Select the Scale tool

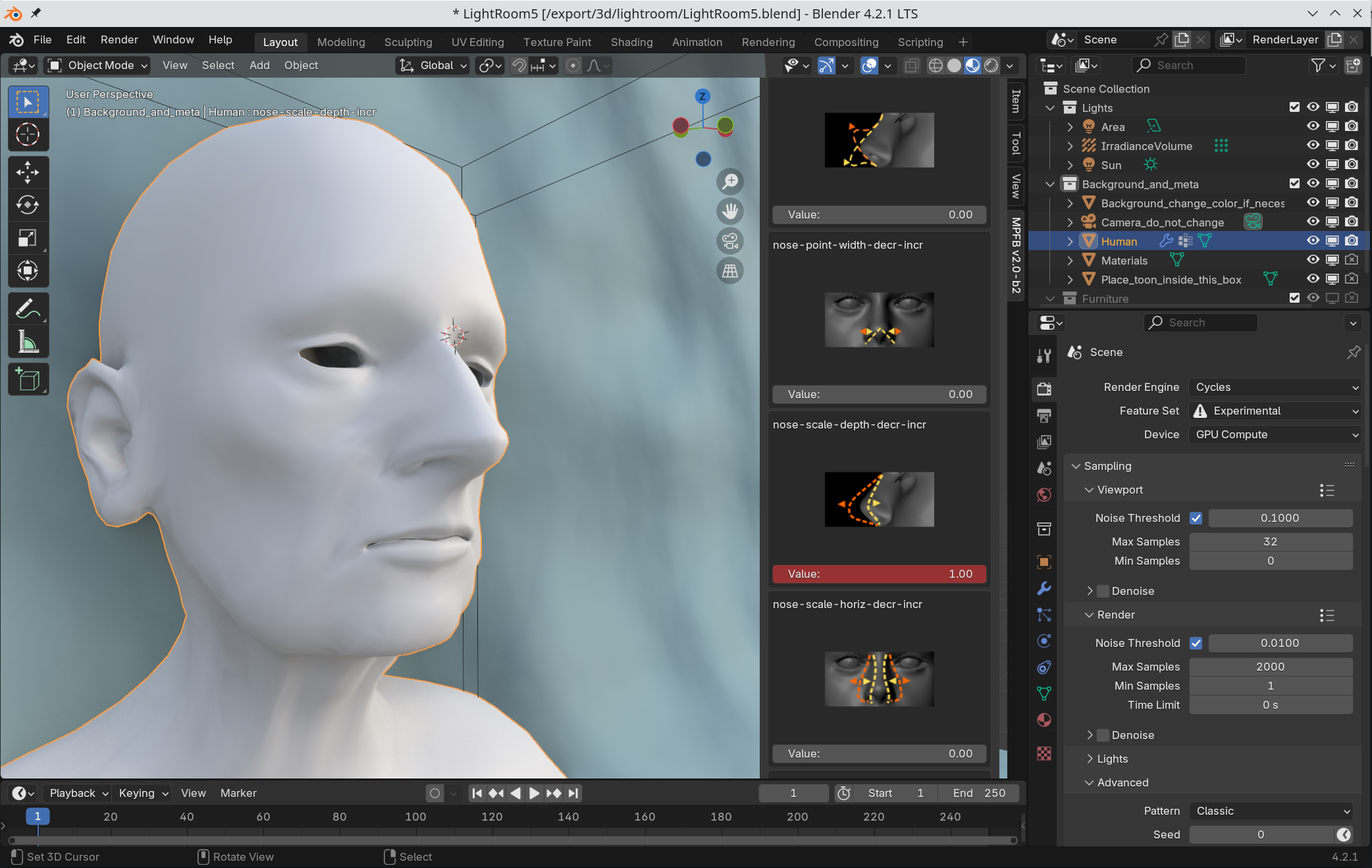point(28,238)
